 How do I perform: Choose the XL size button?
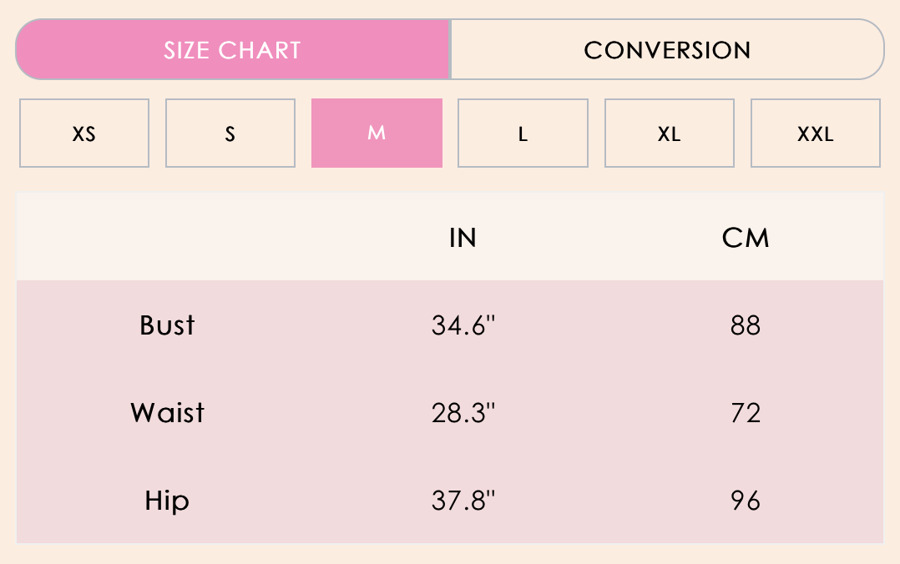click(669, 133)
